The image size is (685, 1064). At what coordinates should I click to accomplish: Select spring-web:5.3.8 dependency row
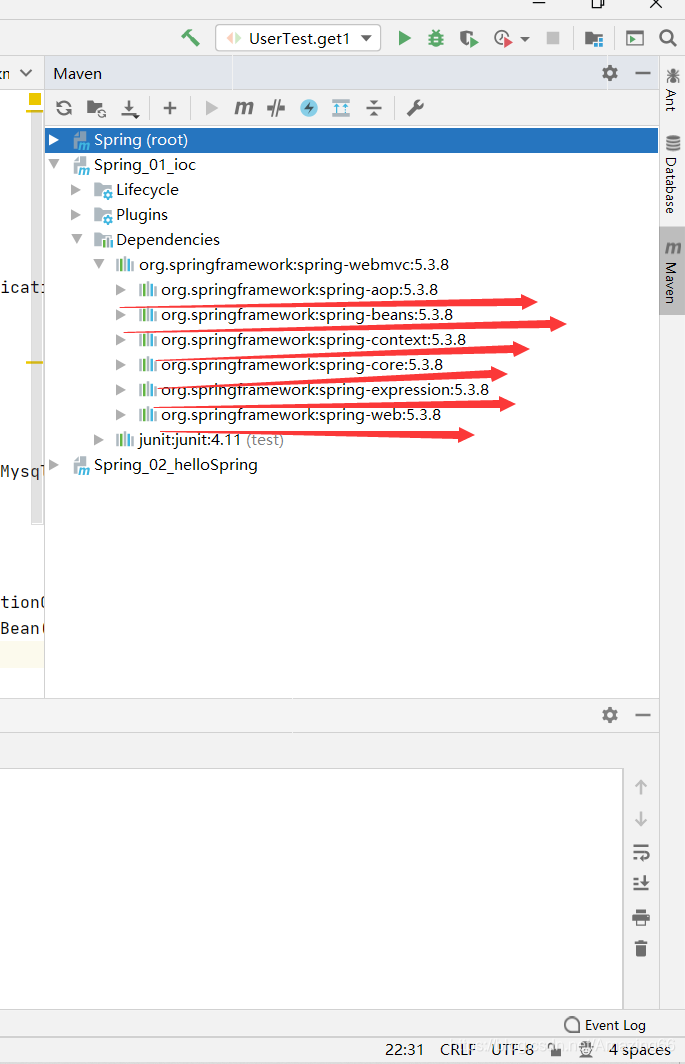click(x=301, y=415)
